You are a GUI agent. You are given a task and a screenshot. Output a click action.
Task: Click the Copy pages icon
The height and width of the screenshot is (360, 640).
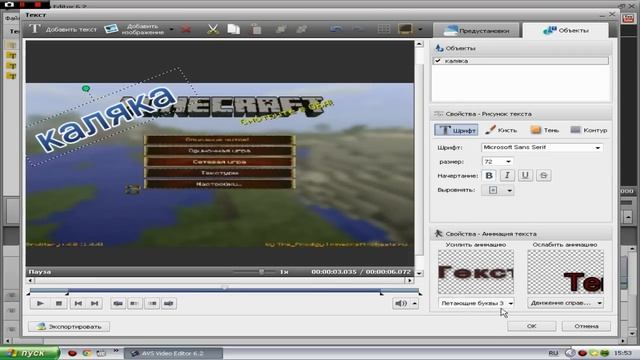(233, 29)
